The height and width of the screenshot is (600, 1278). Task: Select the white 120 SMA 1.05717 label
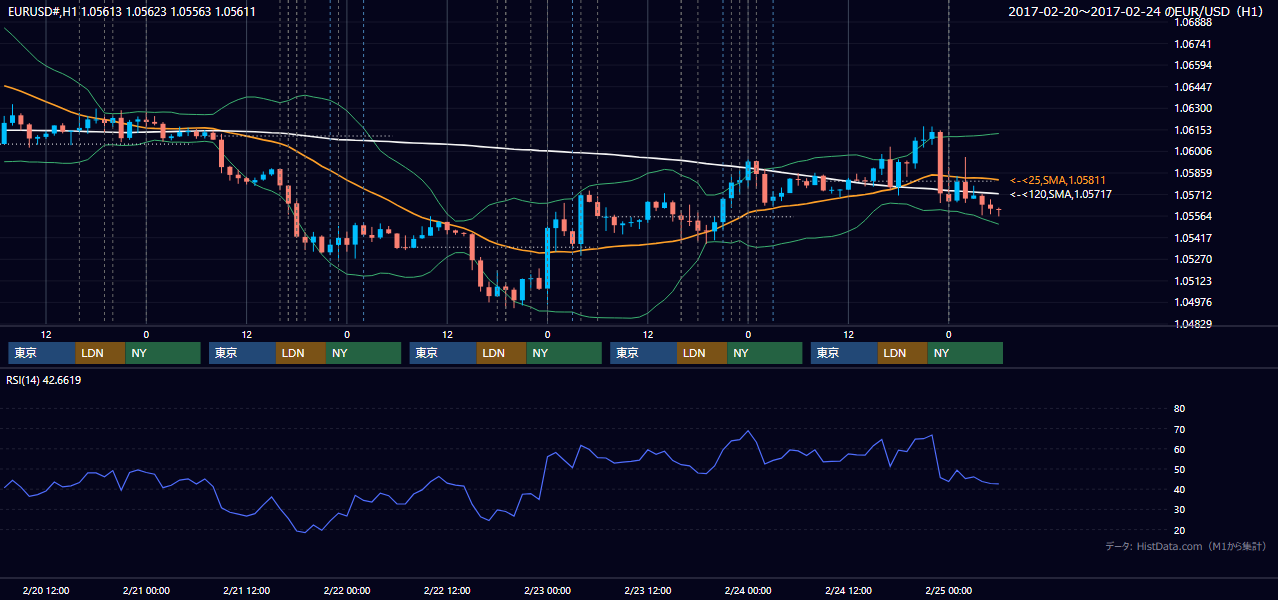pos(1060,194)
